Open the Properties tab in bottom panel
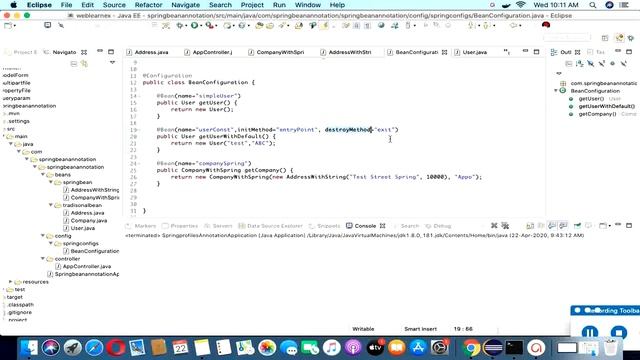The height and width of the screenshot is (360, 640). 184,226
